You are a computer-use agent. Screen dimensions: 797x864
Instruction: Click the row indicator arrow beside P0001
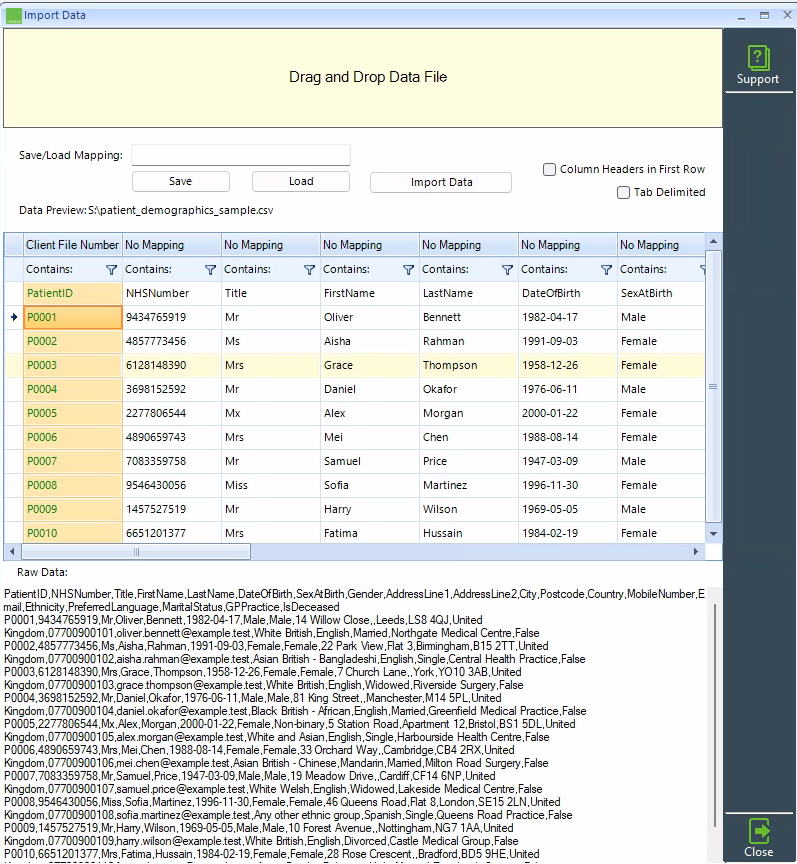pyautogui.click(x=14, y=317)
